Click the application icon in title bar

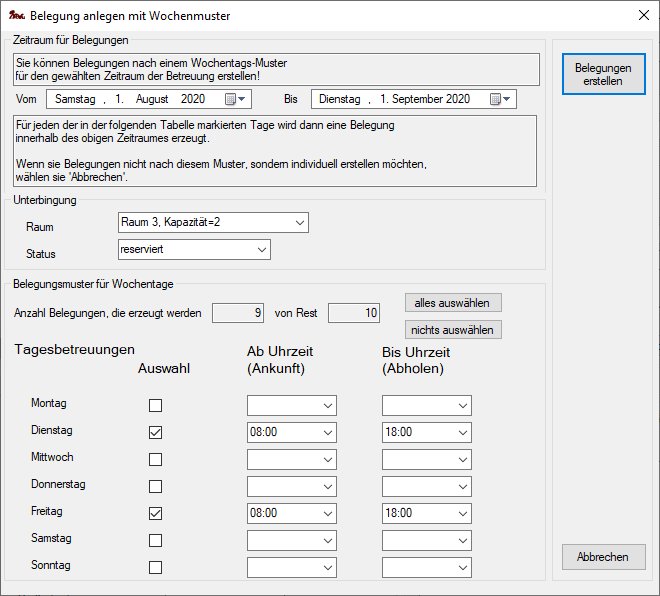[x=15, y=16]
